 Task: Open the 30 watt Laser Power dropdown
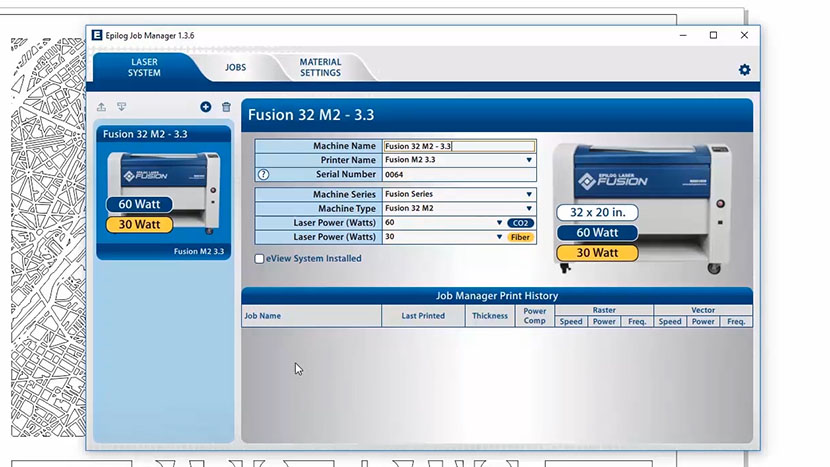(x=498, y=237)
